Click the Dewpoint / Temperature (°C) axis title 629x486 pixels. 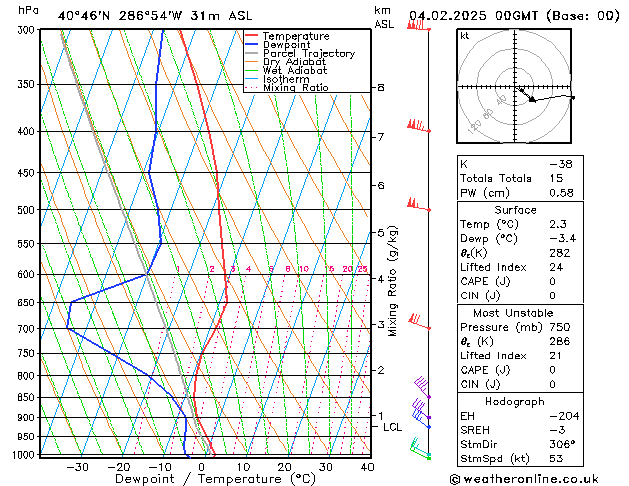(215, 479)
